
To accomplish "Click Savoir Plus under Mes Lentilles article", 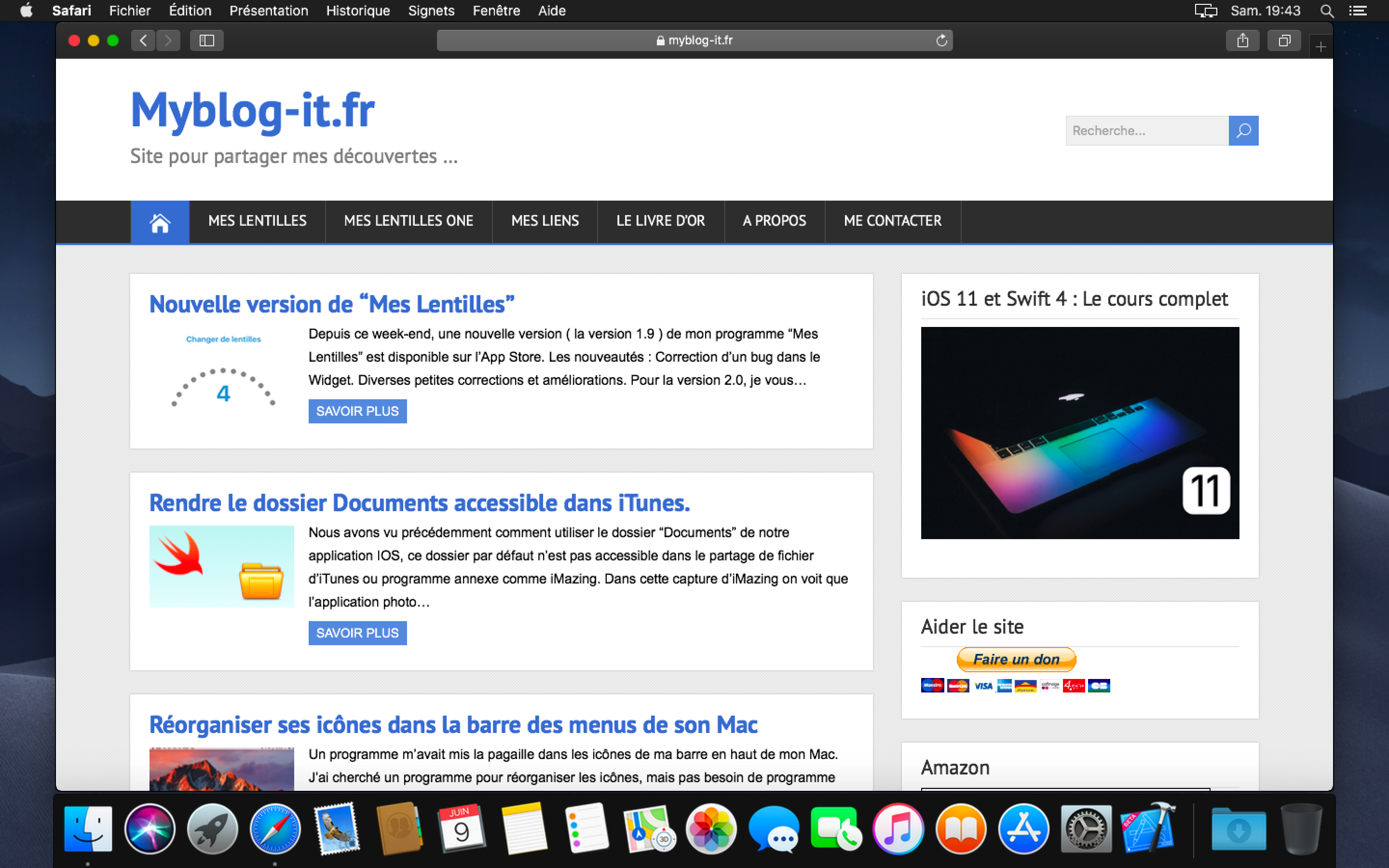I will point(357,411).
